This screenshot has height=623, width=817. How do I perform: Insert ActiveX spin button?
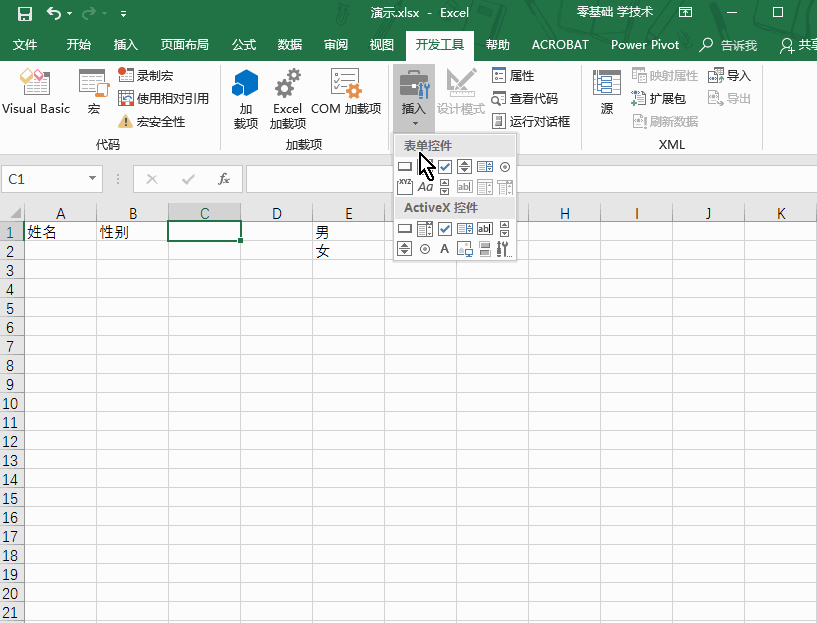pos(405,248)
